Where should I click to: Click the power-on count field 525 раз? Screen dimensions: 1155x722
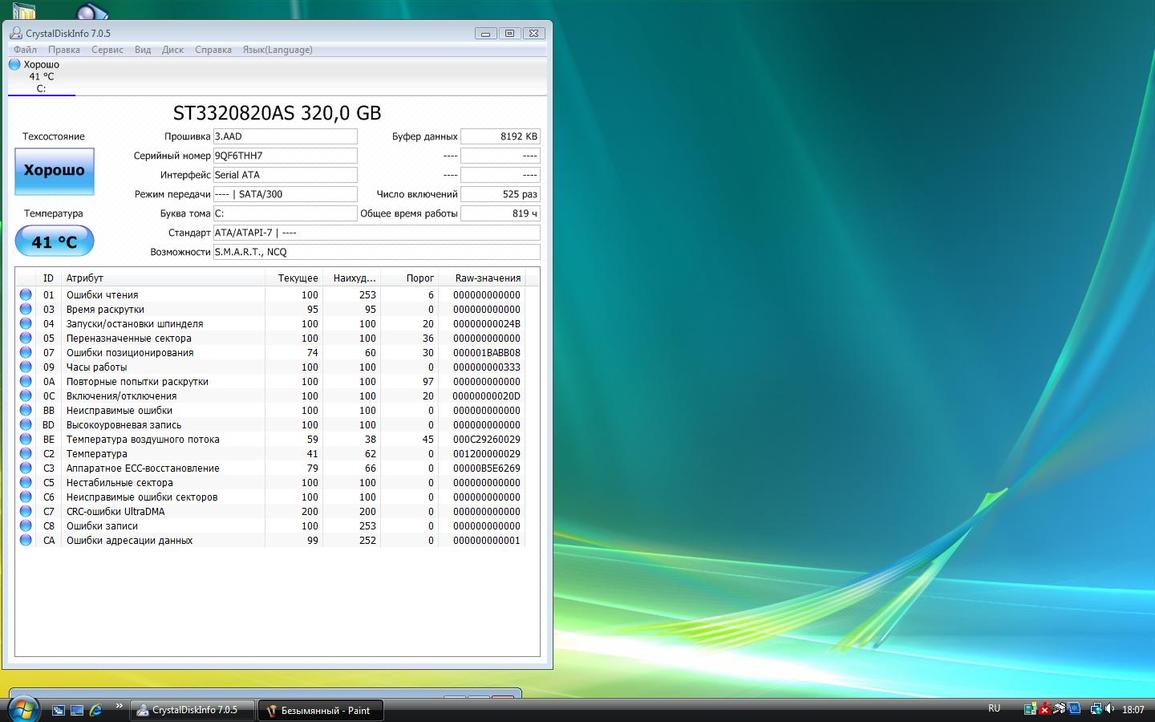click(x=500, y=194)
